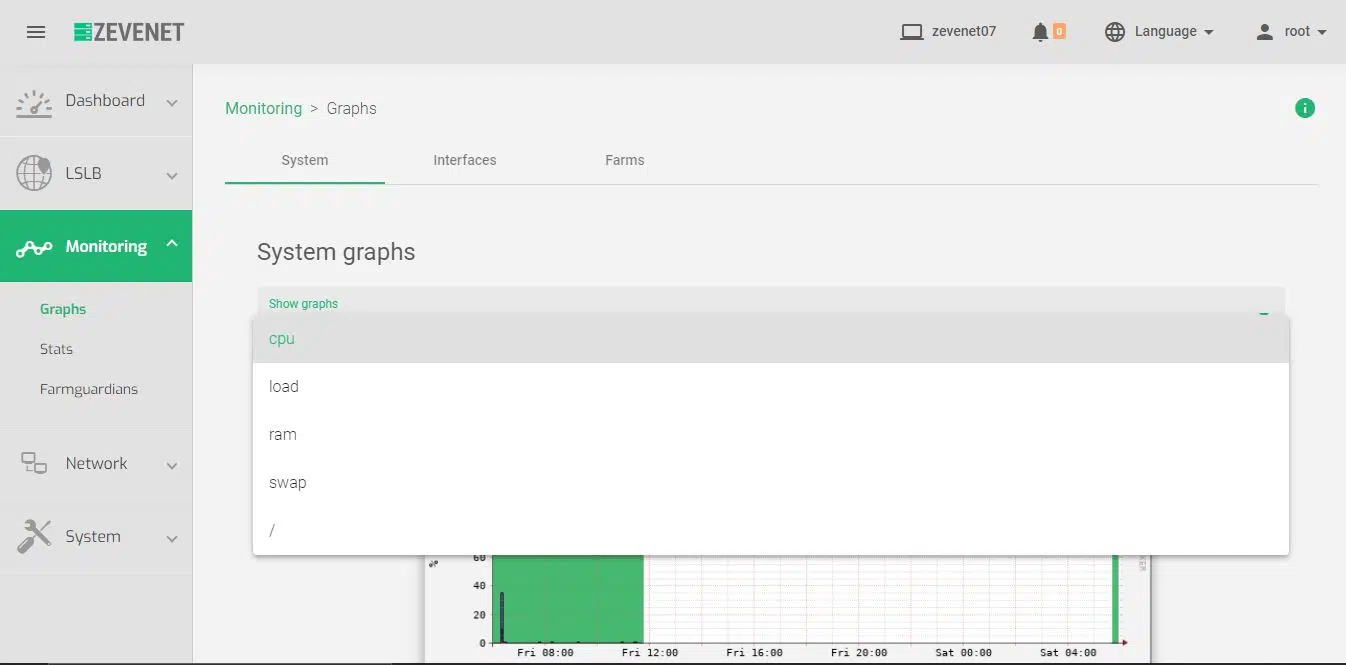Click the Monitoring breadcrumb link

pos(263,108)
